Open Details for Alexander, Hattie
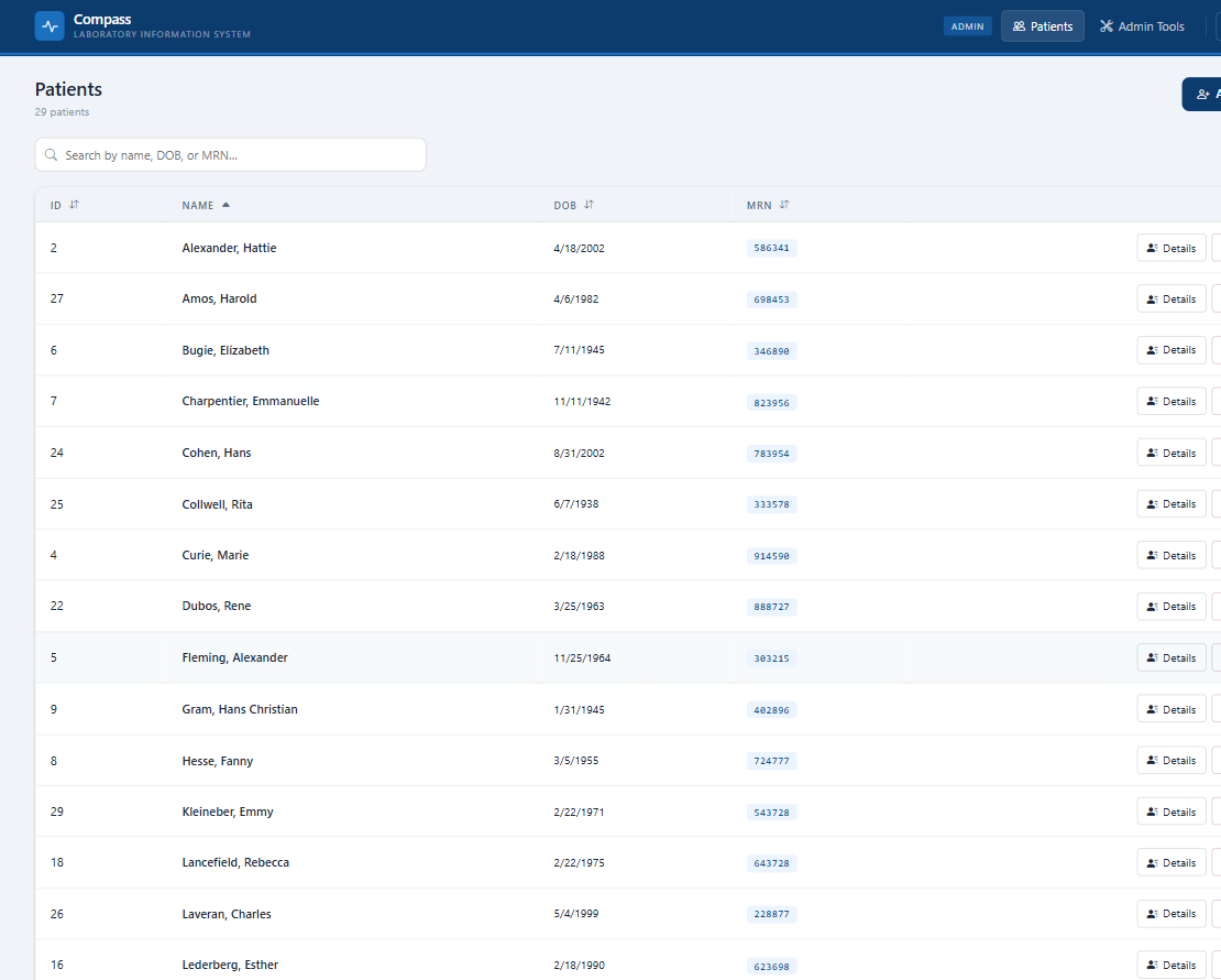1221x980 pixels. (1171, 248)
